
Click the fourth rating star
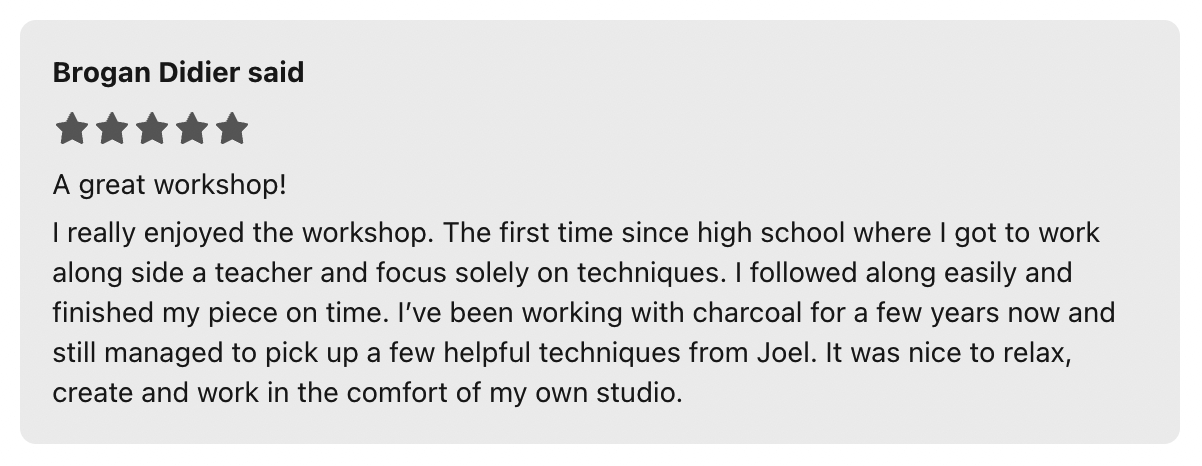point(190,129)
